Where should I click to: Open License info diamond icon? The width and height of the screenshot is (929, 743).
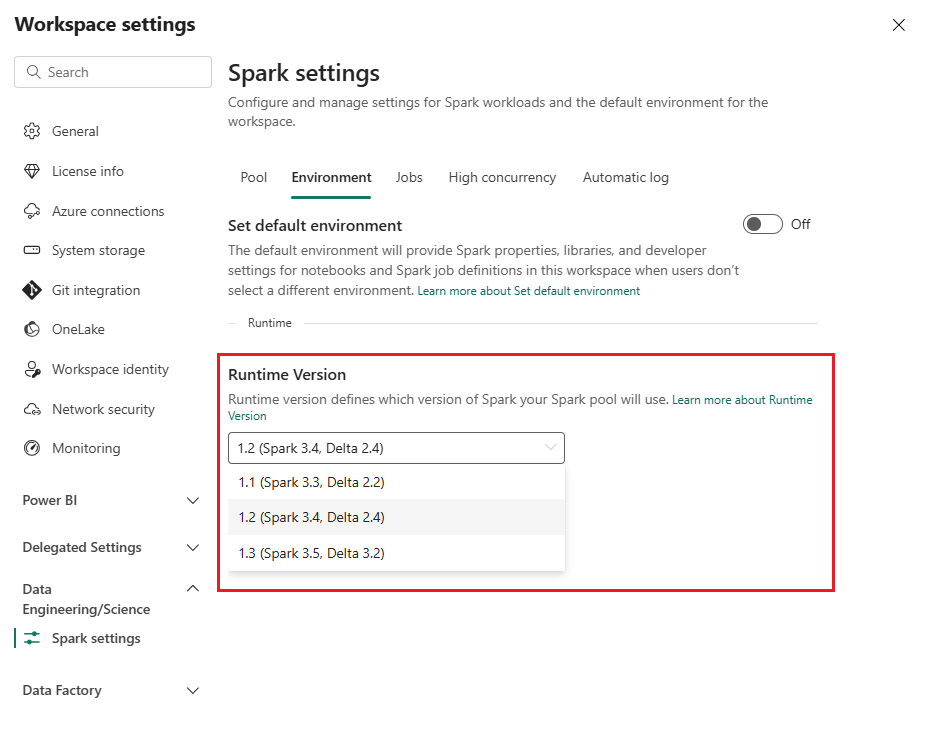[x=32, y=171]
